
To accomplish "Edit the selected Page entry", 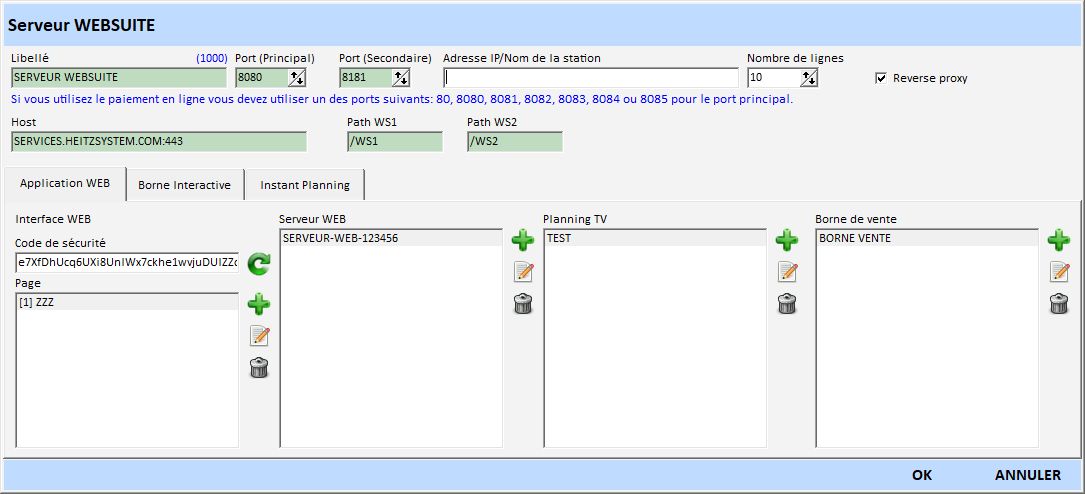I will pos(259,336).
